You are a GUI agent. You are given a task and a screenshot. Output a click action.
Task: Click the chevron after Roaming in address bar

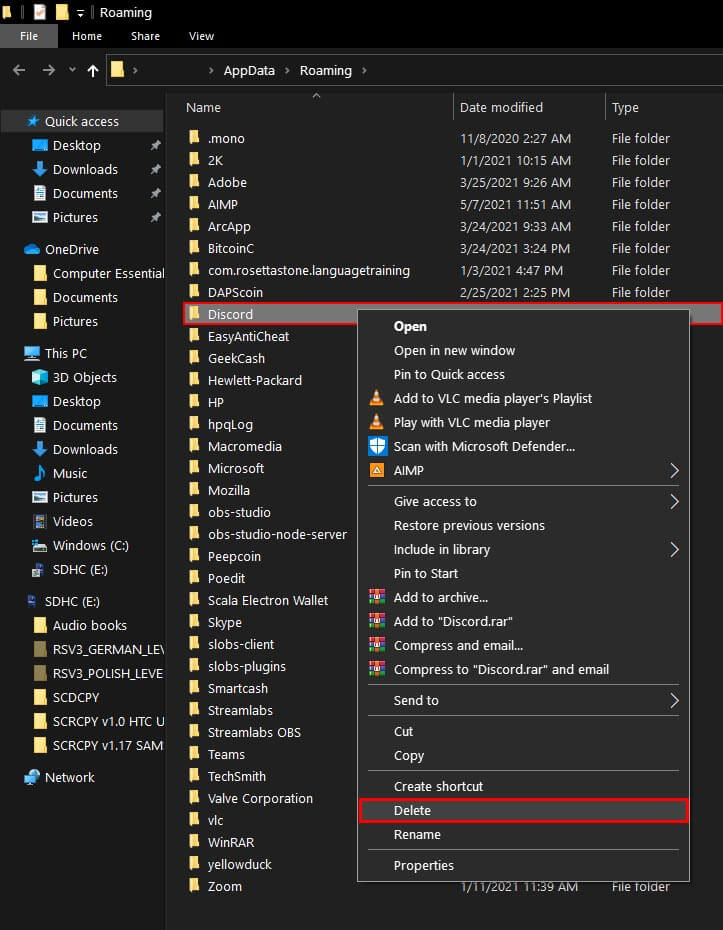point(364,71)
